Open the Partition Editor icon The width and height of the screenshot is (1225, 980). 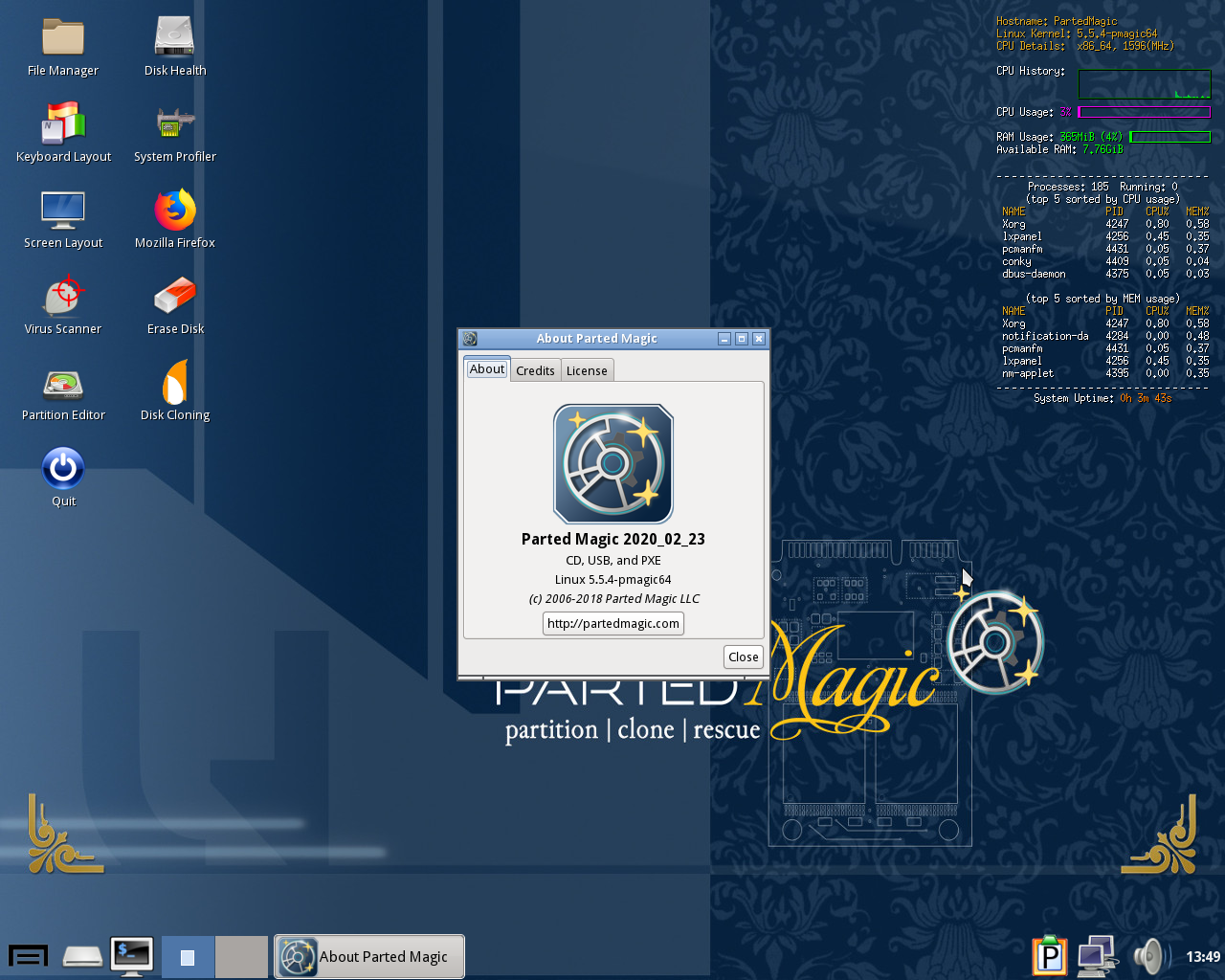pyautogui.click(x=63, y=384)
